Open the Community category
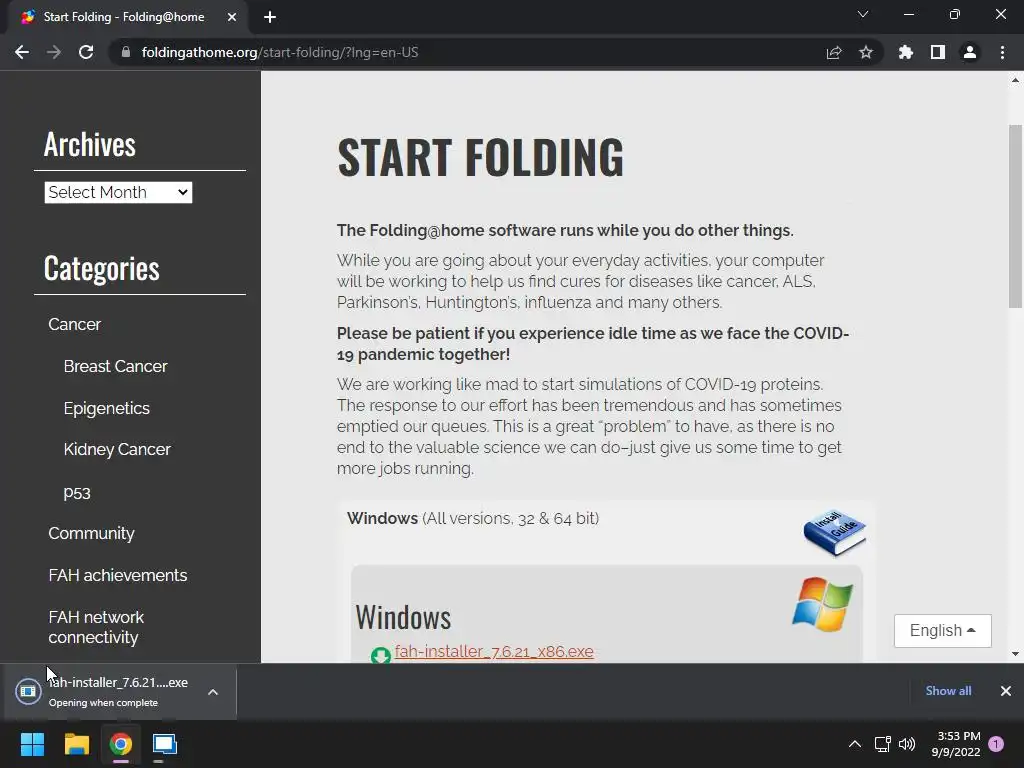This screenshot has width=1024, height=768. [x=91, y=534]
